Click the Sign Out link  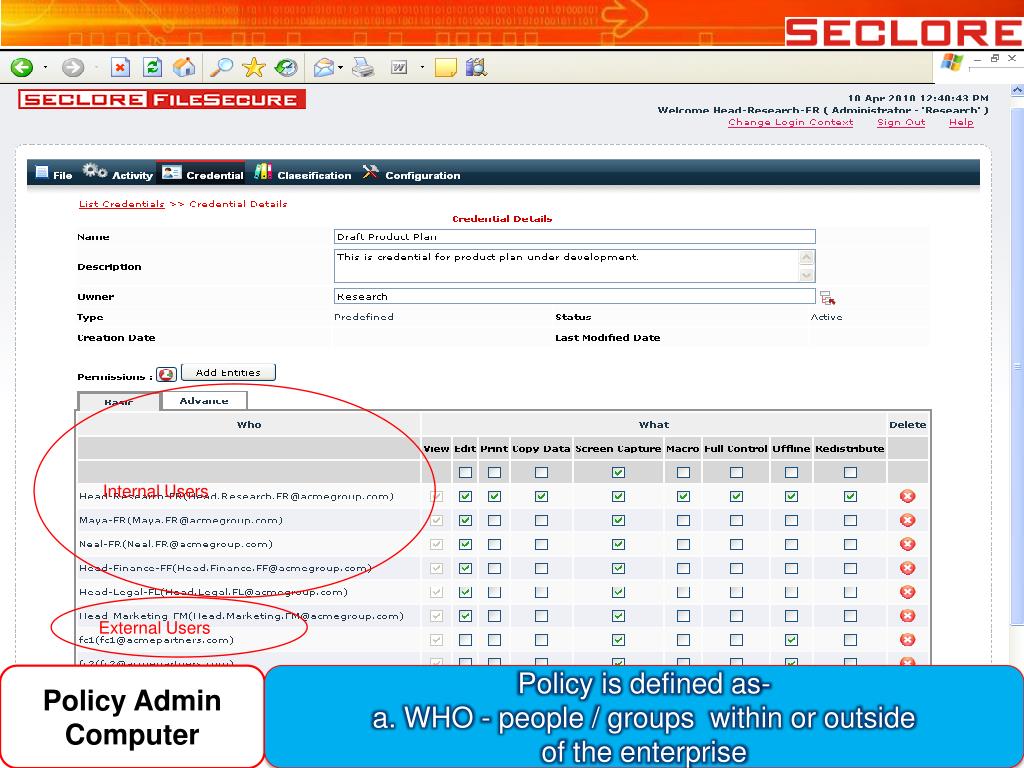point(901,122)
